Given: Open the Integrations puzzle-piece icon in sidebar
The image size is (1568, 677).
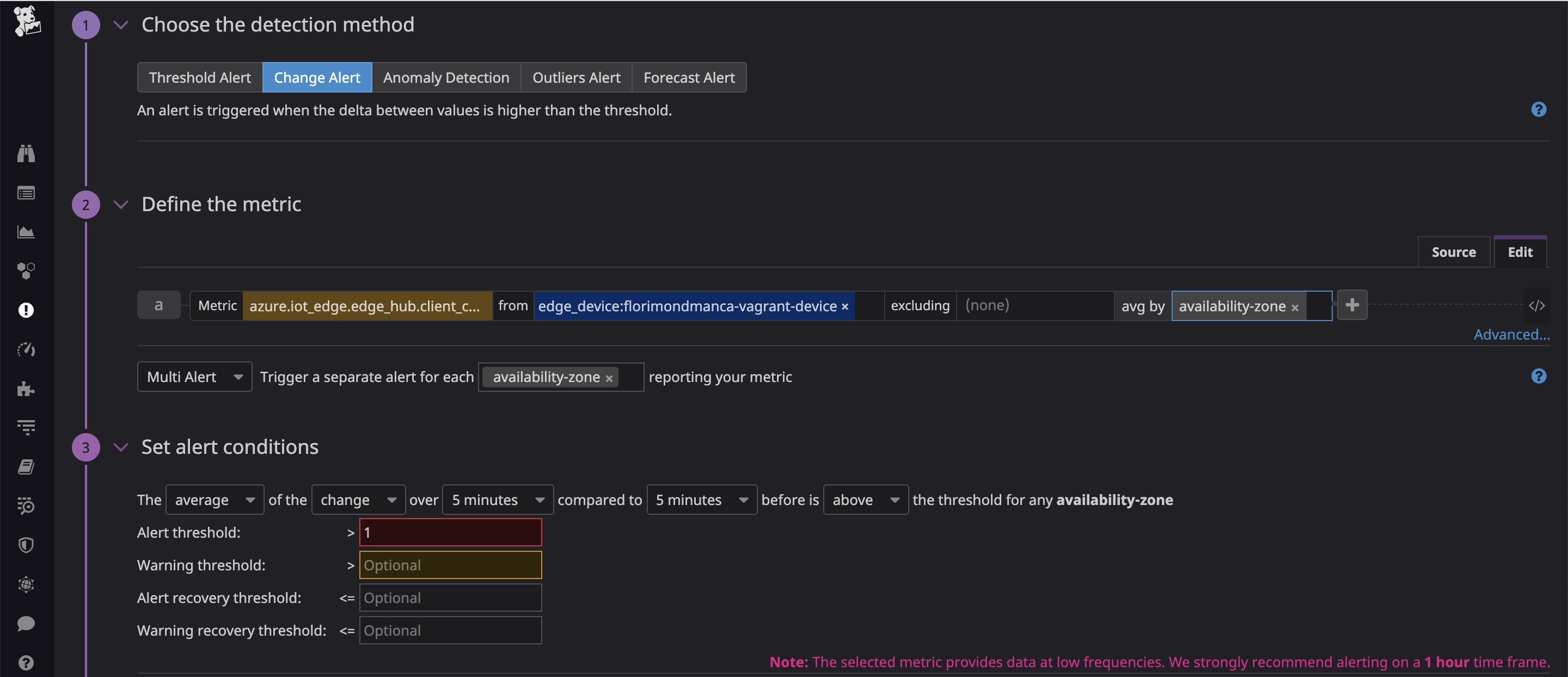Looking at the screenshot, I should pos(26,389).
